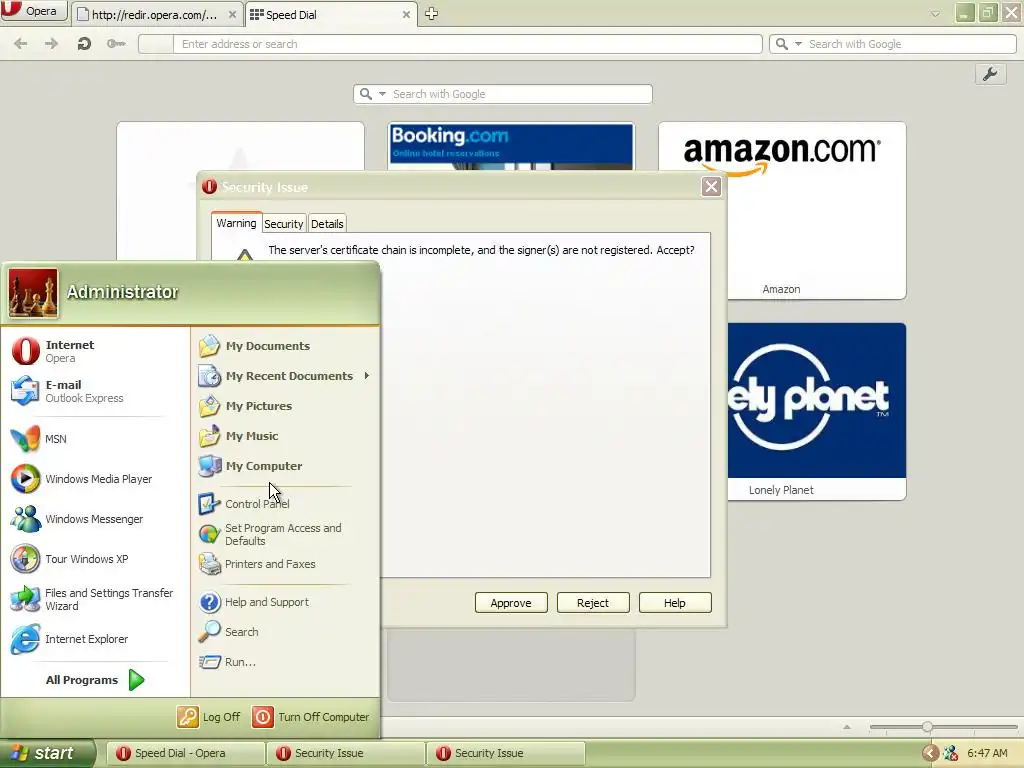1024x768 pixels.
Task: Click the password wand key icon
Action: 116,44
